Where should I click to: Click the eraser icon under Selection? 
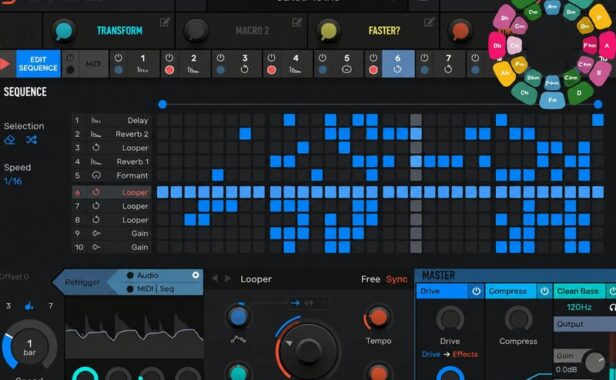click(9, 140)
